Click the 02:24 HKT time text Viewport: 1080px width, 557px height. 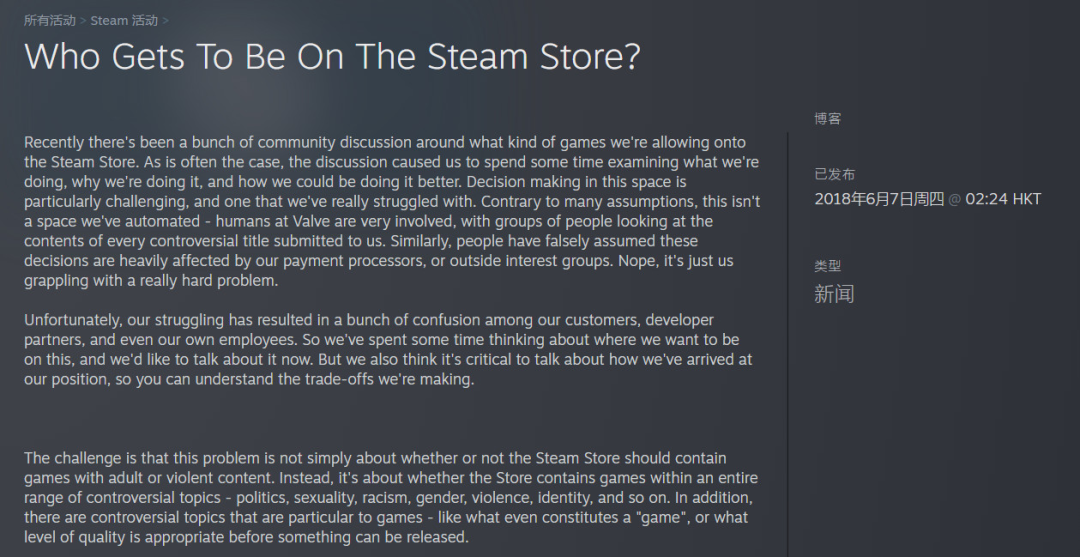point(1004,200)
